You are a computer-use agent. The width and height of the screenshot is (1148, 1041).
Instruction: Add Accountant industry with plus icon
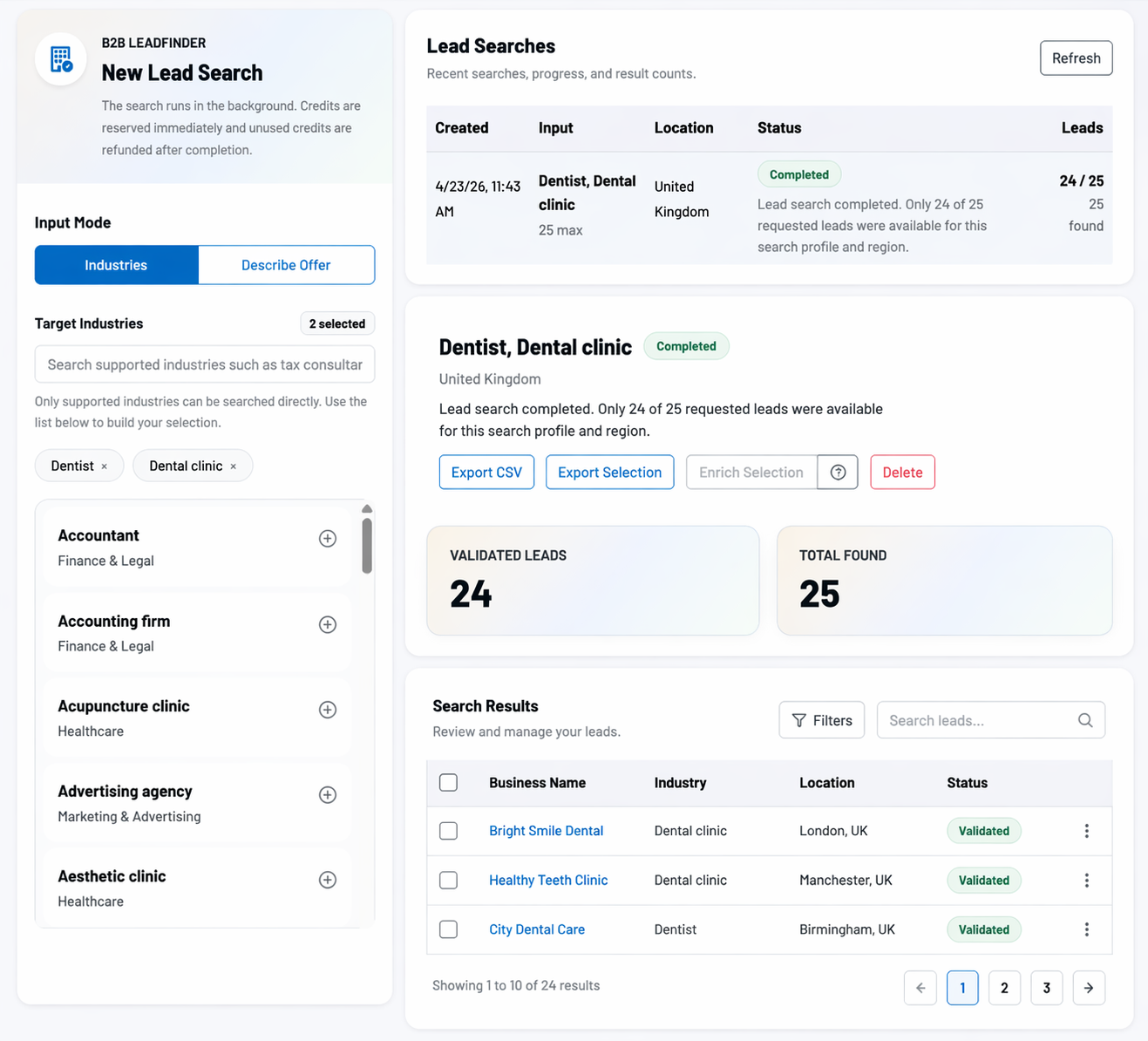tap(328, 539)
